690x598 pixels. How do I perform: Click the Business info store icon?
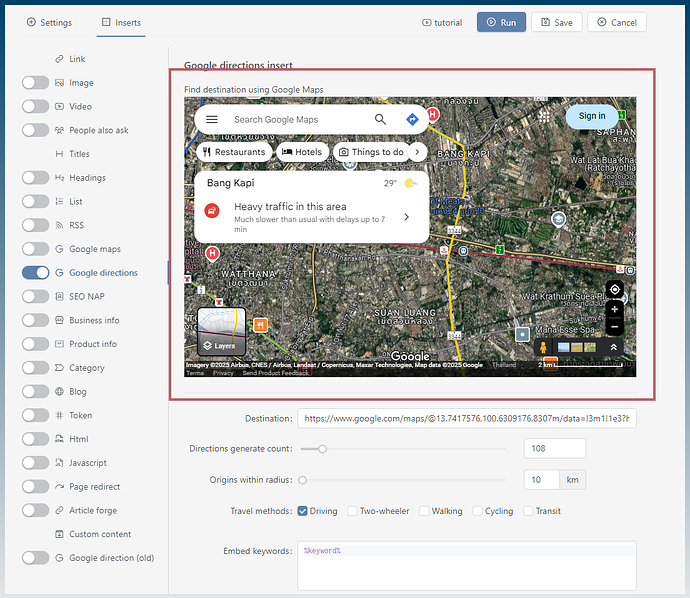click(x=59, y=320)
